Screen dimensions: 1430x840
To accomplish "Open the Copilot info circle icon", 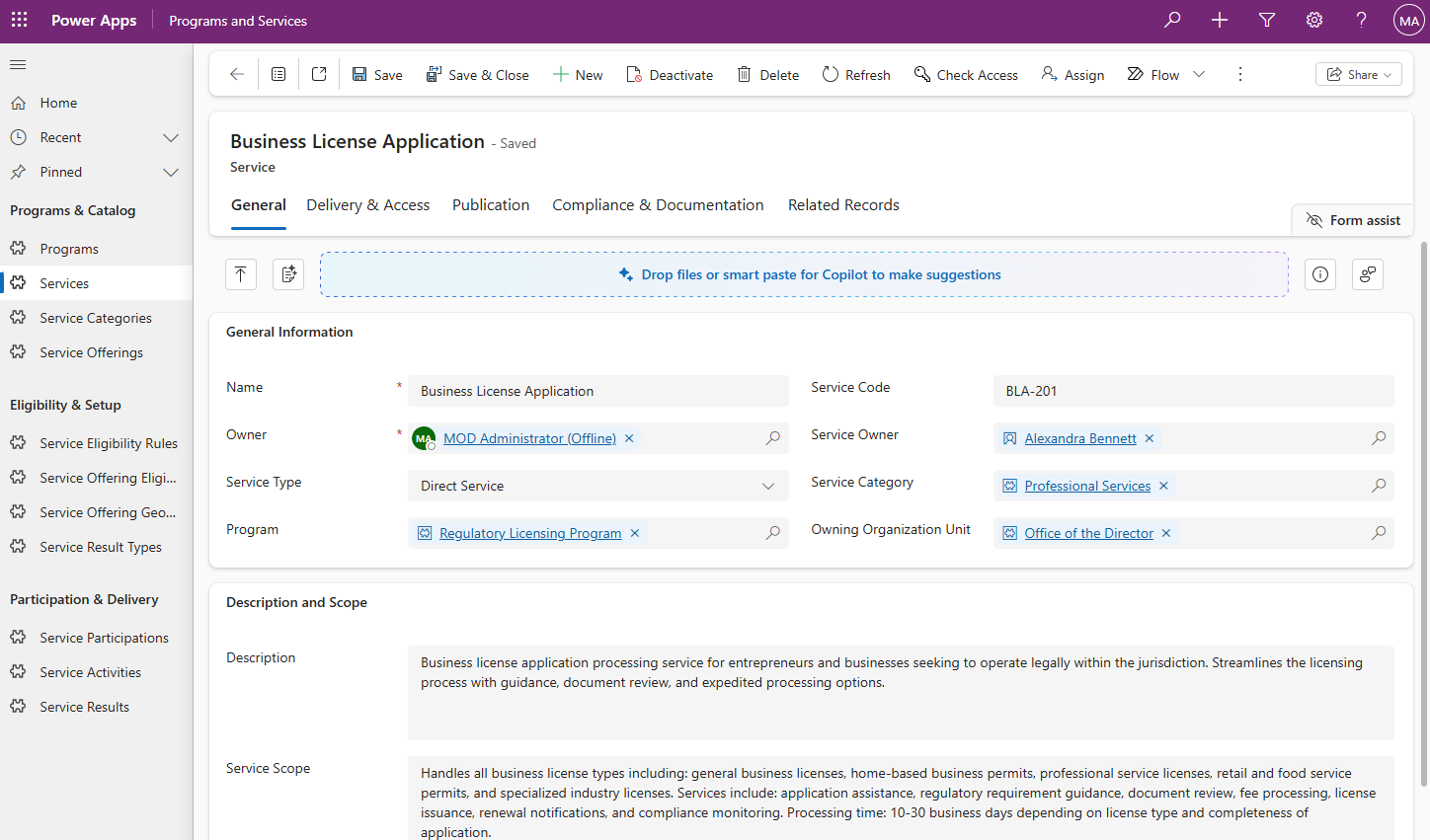I will pyautogui.click(x=1320, y=274).
